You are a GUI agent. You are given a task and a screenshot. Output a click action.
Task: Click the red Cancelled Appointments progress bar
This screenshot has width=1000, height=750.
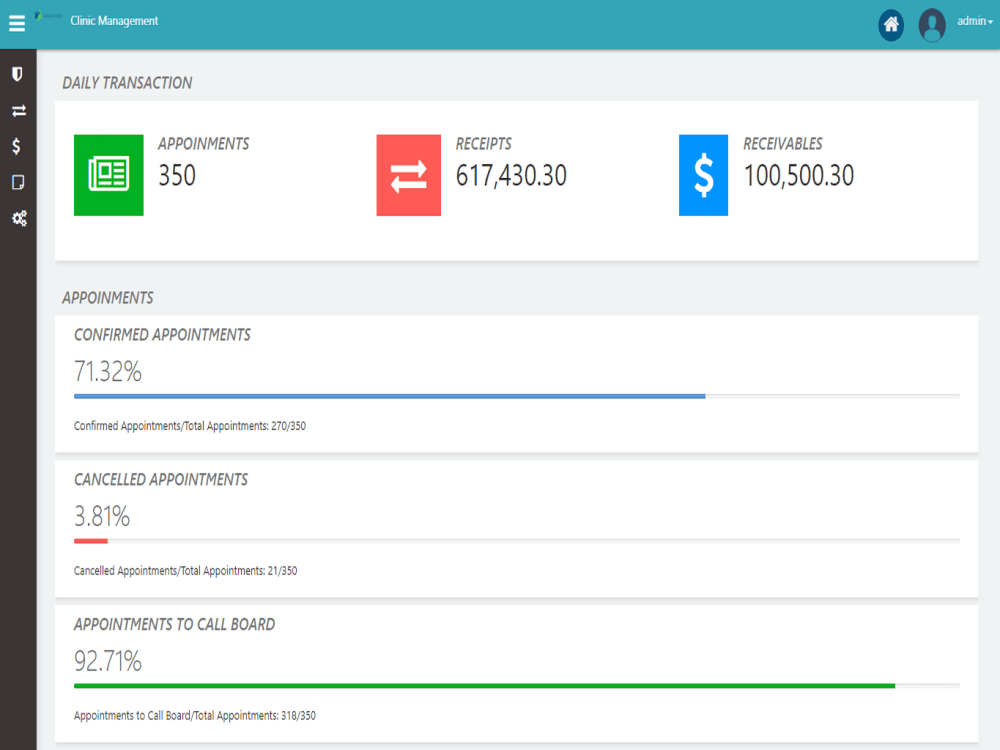91,541
